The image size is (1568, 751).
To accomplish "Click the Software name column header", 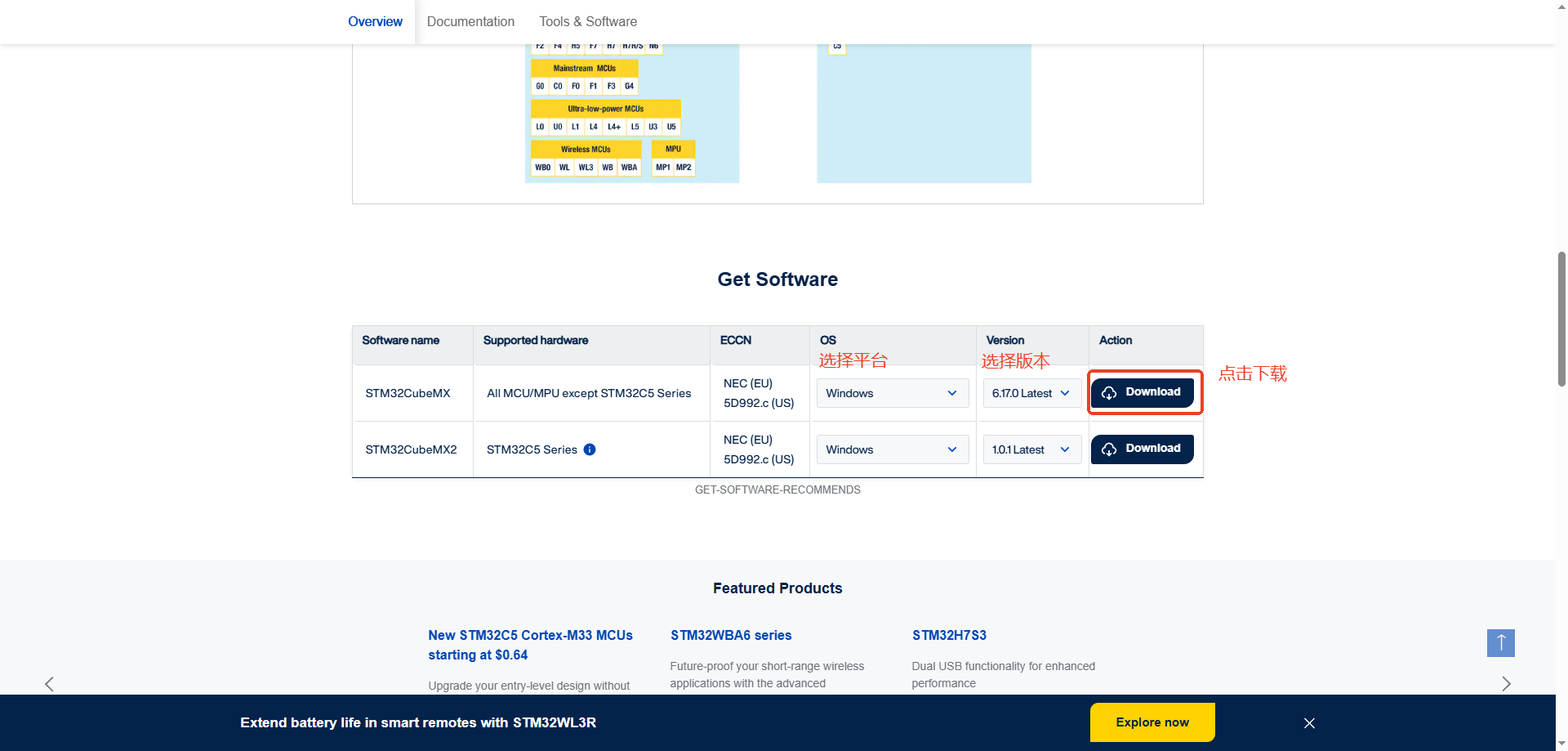I will pos(400,340).
